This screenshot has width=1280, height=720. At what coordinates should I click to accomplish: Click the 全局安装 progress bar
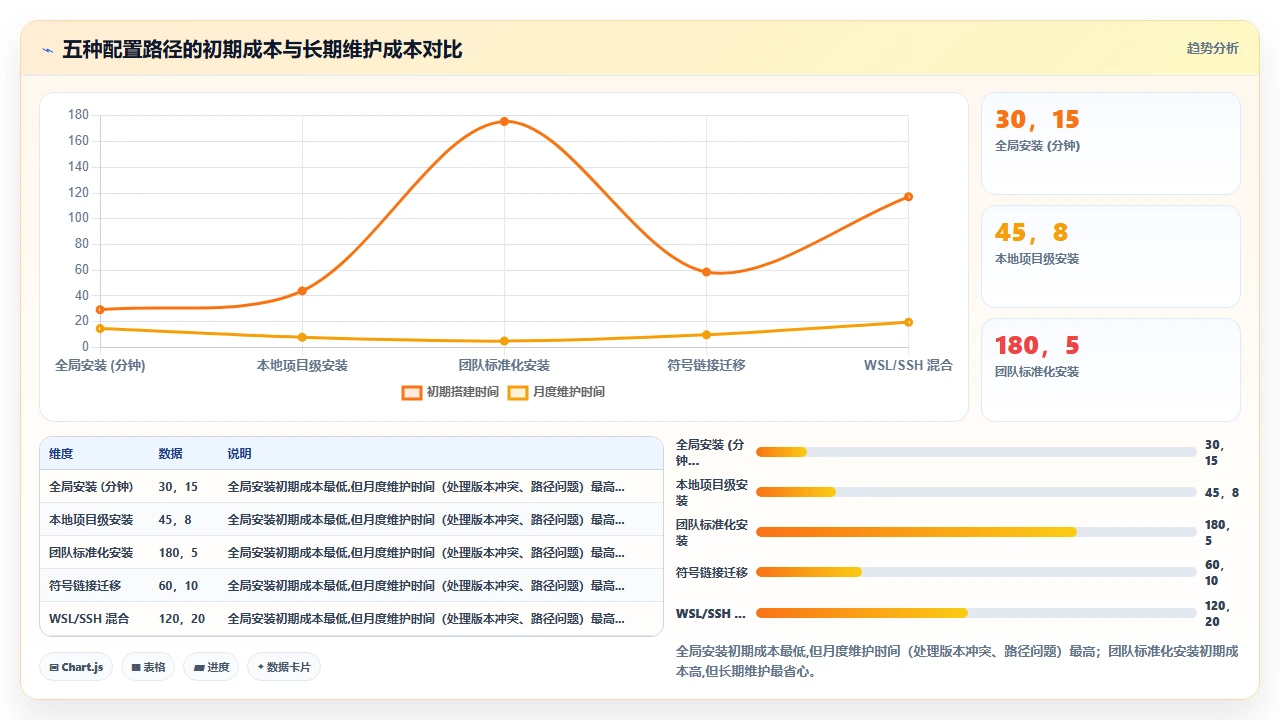(x=976, y=452)
